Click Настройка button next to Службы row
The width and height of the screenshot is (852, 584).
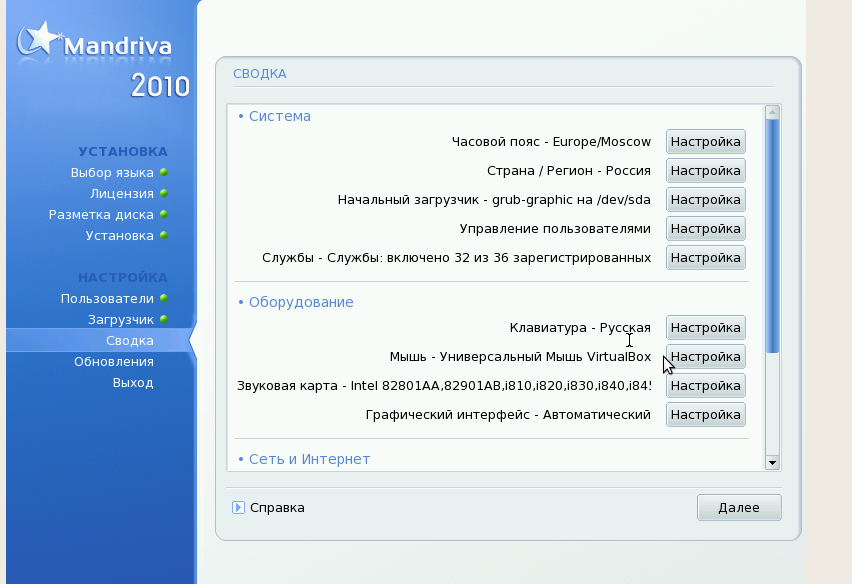pos(705,258)
